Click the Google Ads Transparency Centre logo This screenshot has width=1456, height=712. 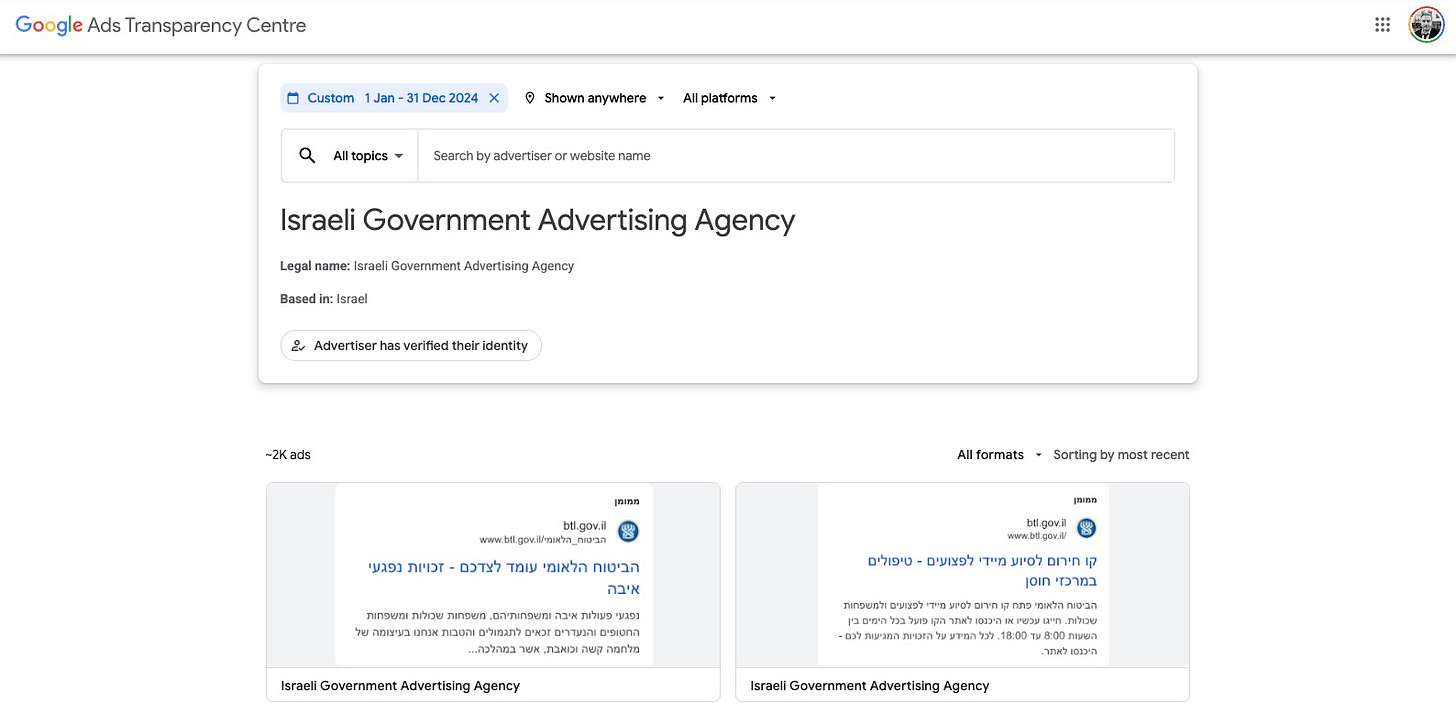161,25
